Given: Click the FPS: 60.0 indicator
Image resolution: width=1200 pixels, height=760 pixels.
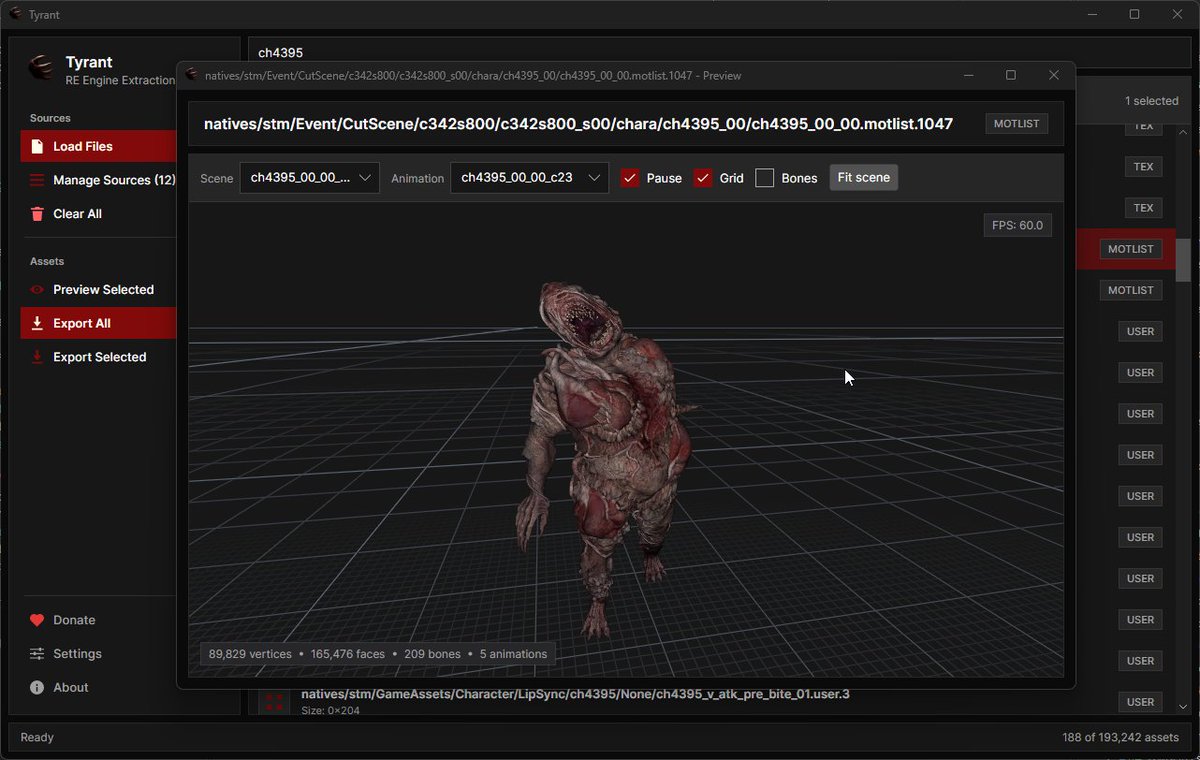Looking at the screenshot, I should [x=1017, y=225].
